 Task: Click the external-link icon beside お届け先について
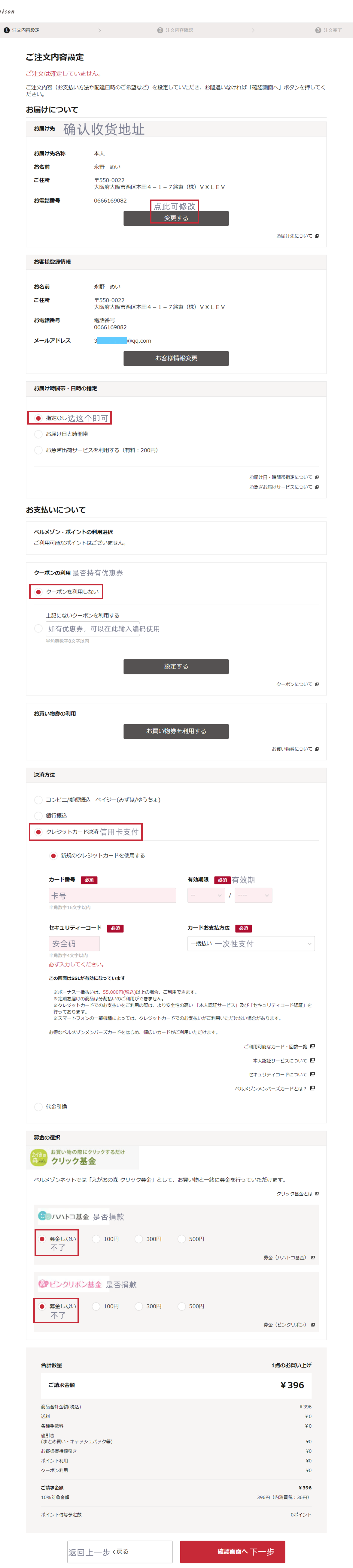pyautogui.click(x=316, y=236)
